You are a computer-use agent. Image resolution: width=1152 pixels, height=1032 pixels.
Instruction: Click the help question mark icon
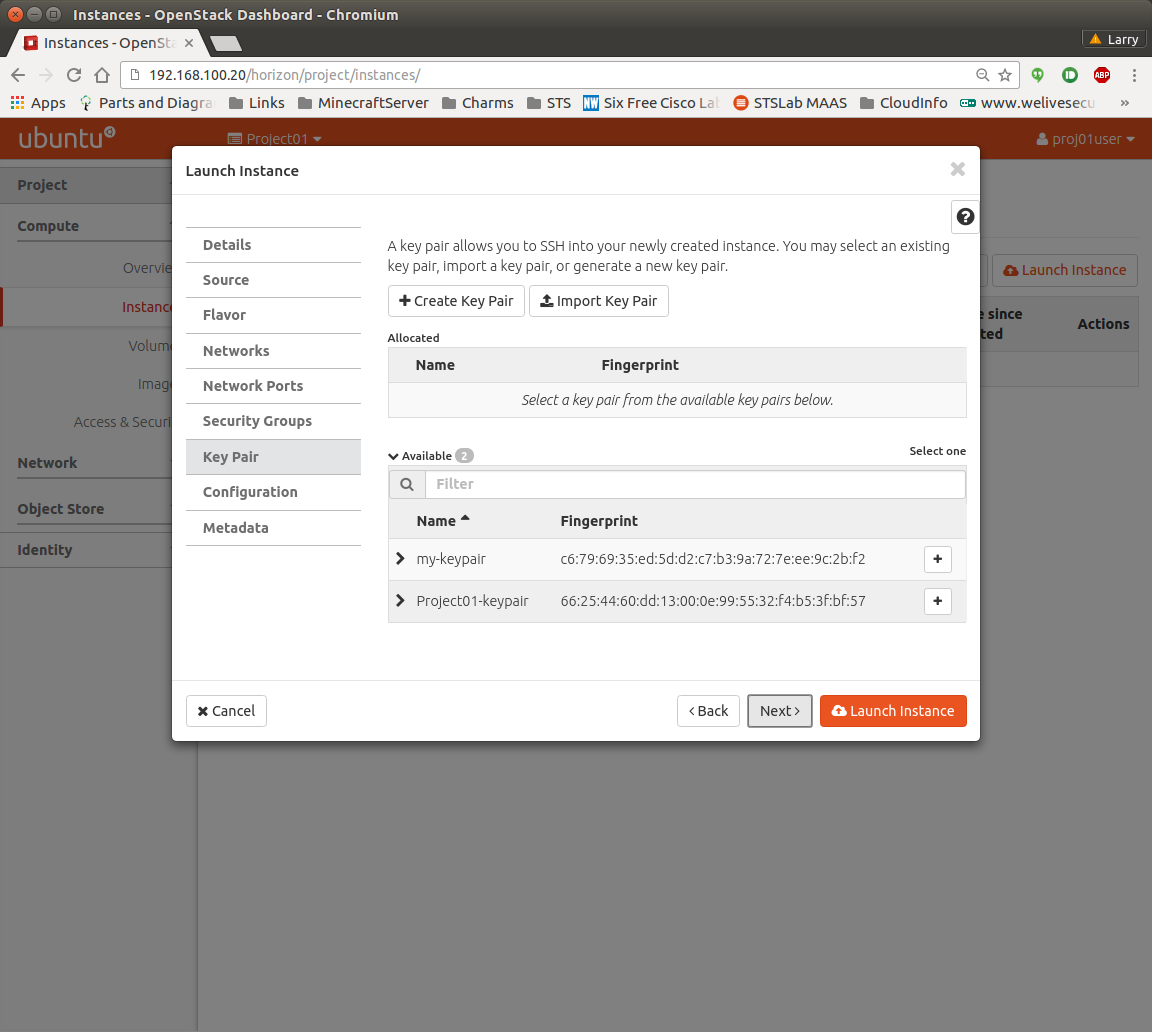click(965, 217)
